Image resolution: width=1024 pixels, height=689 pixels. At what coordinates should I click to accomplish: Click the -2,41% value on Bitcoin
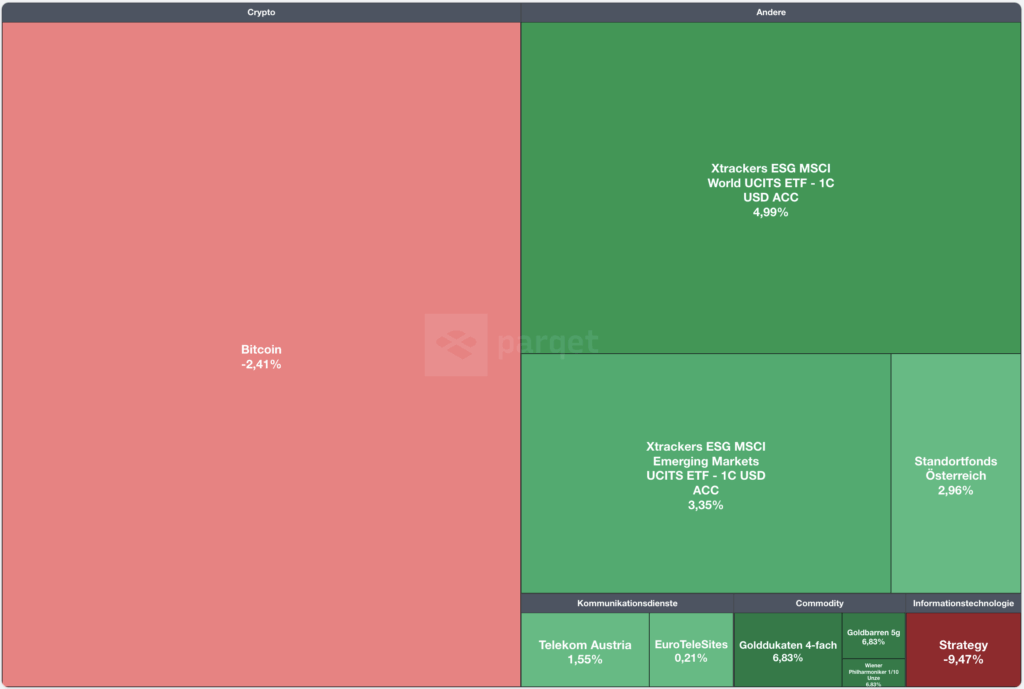(261, 365)
